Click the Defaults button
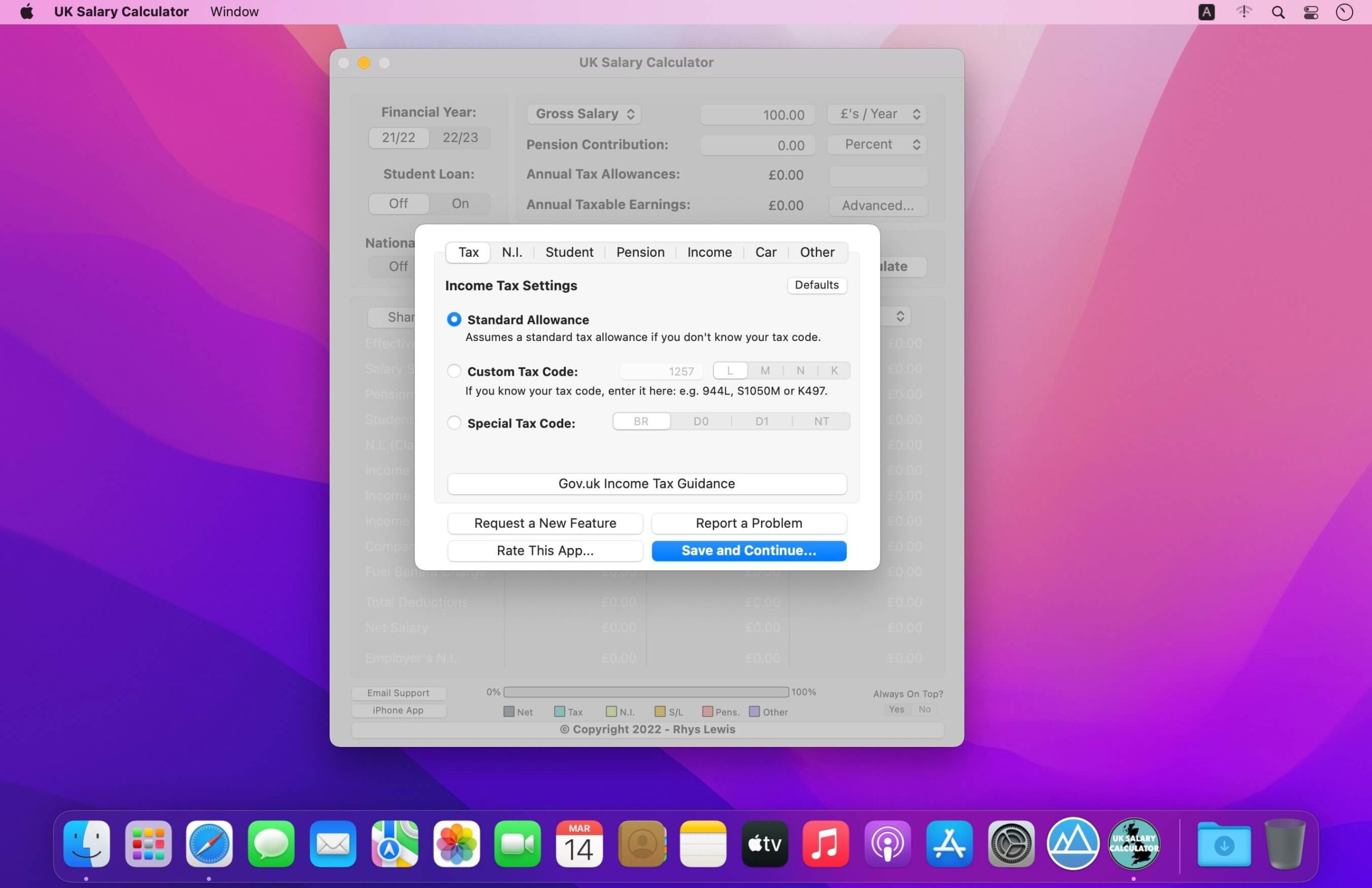1372x888 pixels. click(817, 285)
